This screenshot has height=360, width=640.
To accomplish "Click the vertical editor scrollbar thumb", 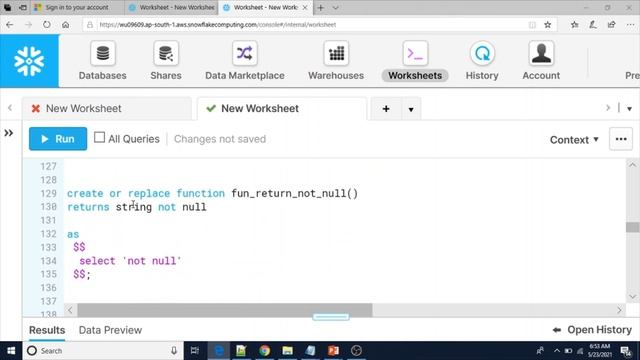I will click(632, 227).
